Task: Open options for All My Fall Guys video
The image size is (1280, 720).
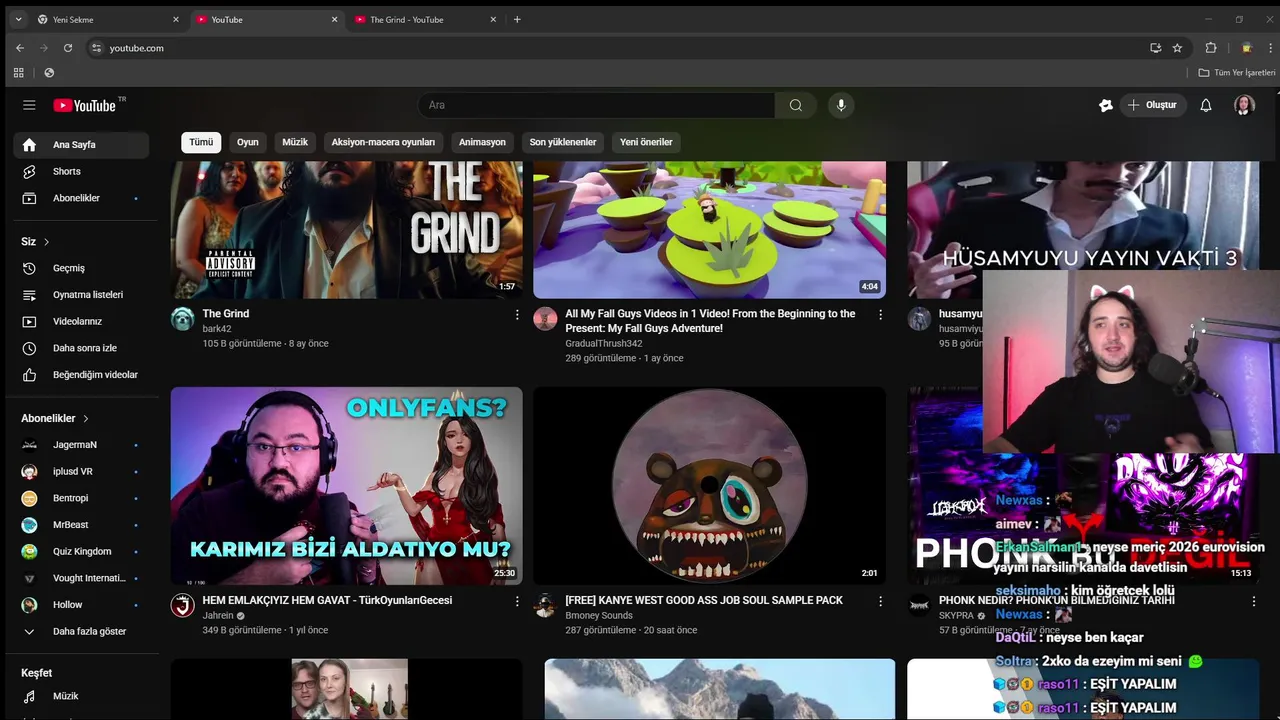Action: pos(880,315)
